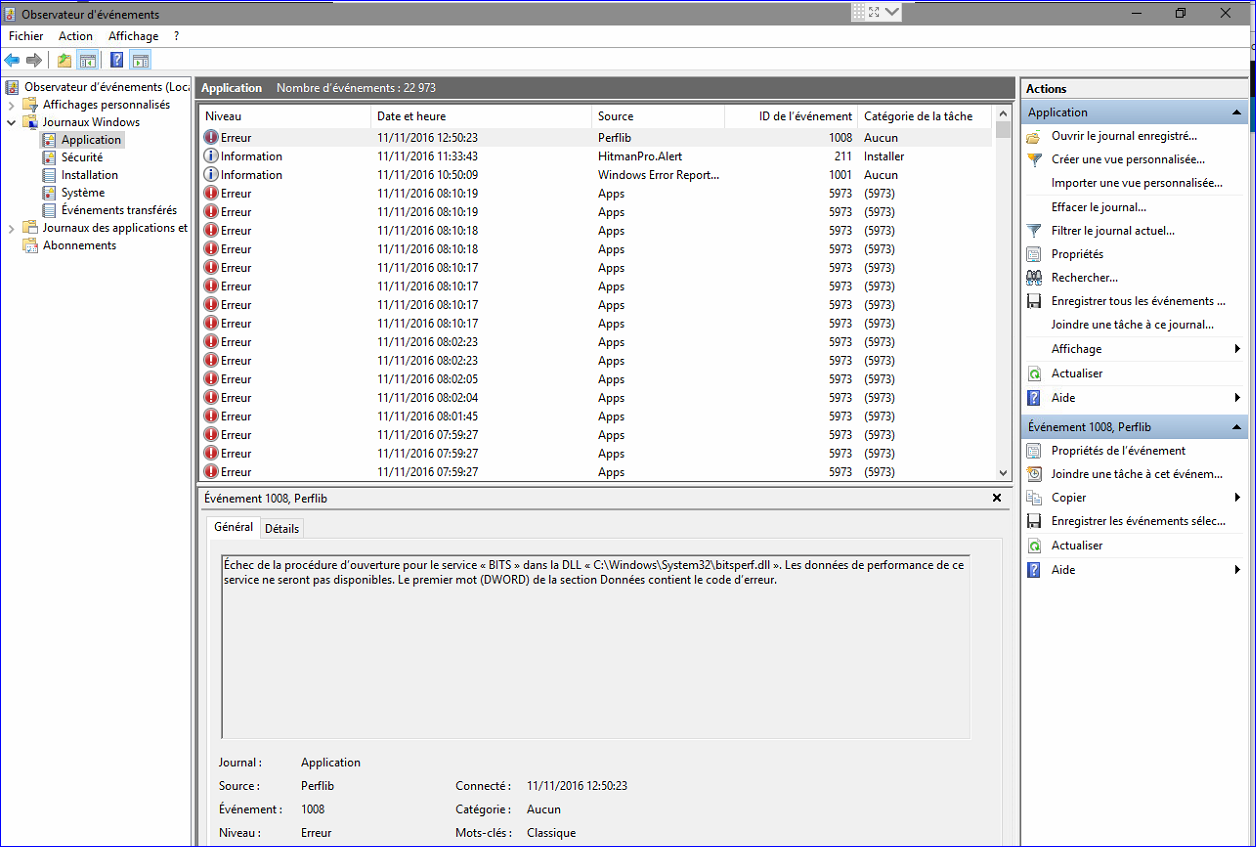Select the Windows Error Reporting information row
This screenshot has height=847, width=1256.
click(x=596, y=175)
